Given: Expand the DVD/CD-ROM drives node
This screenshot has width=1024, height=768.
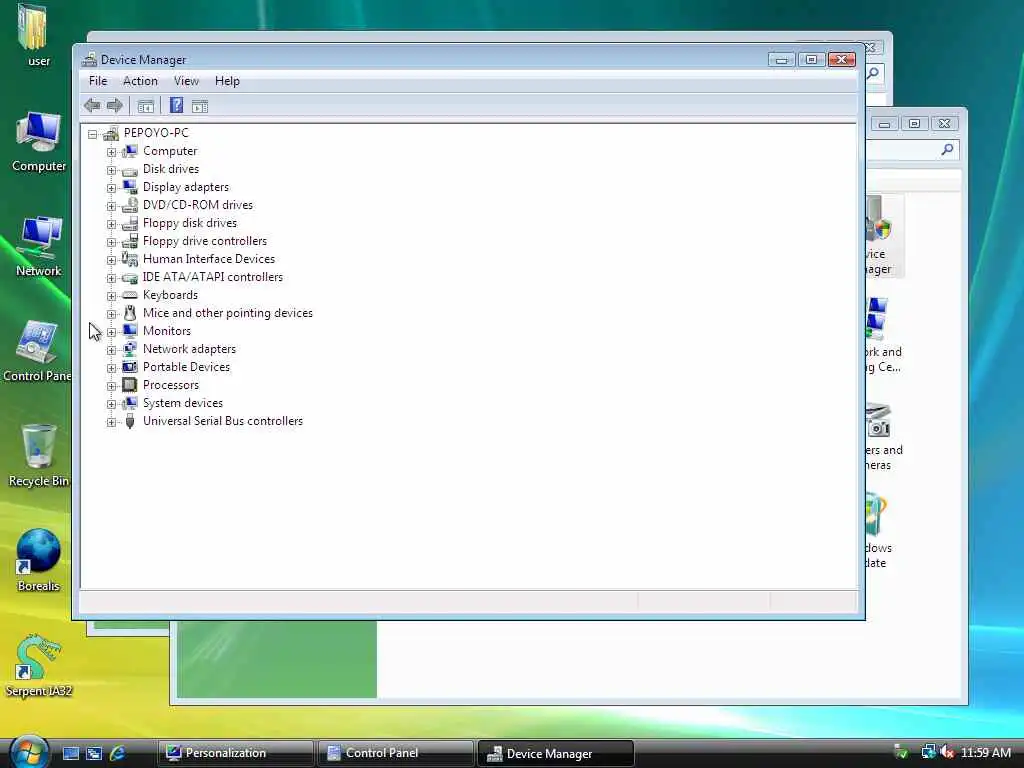Looking at the screenshot, I should click(x=111, y=206).
